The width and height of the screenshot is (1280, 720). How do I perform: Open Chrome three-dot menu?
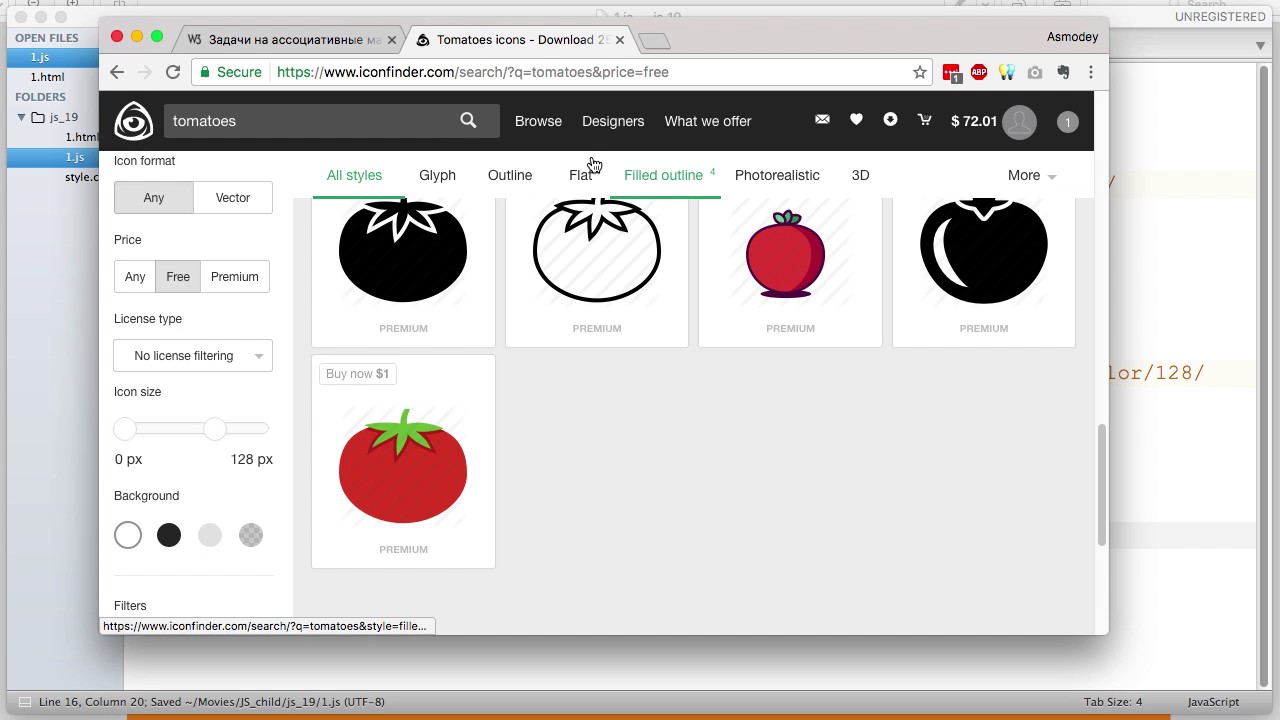(1091, 72)
